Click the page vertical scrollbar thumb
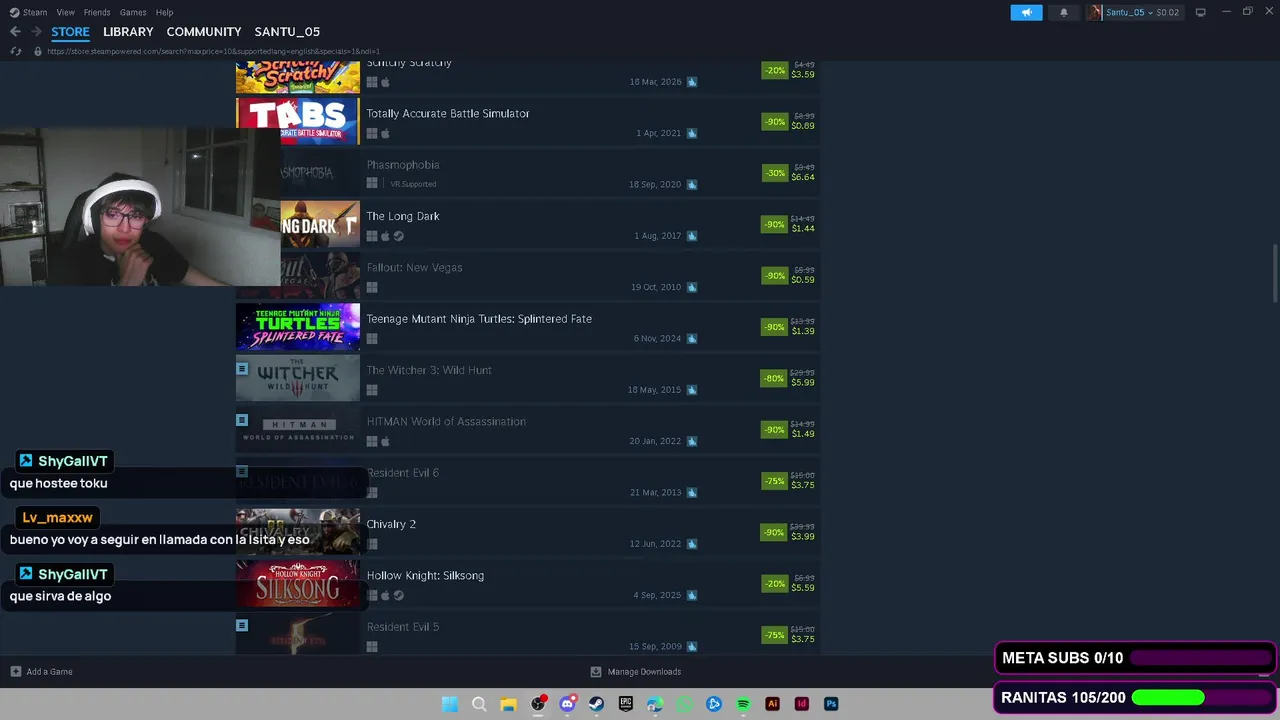Viewport: 1280px width, 720px height. point(1275,271)
